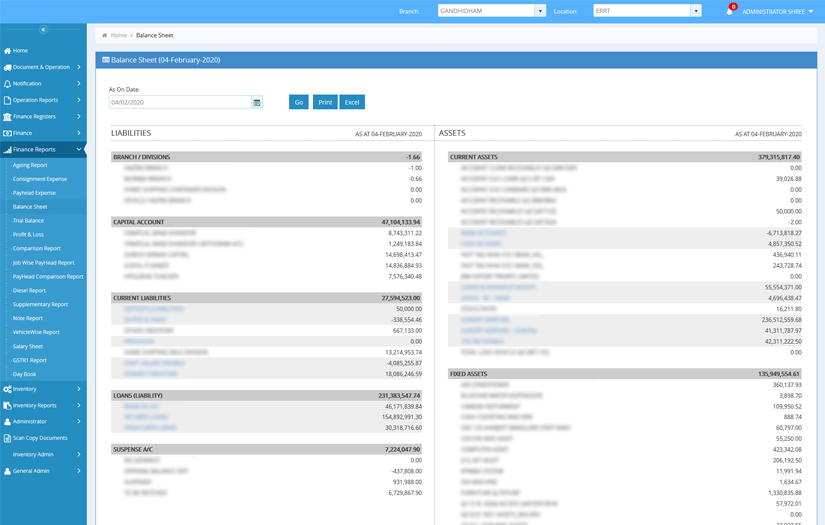Open Ageing Report
Screen dimensions: 825x525
[30, 165]
